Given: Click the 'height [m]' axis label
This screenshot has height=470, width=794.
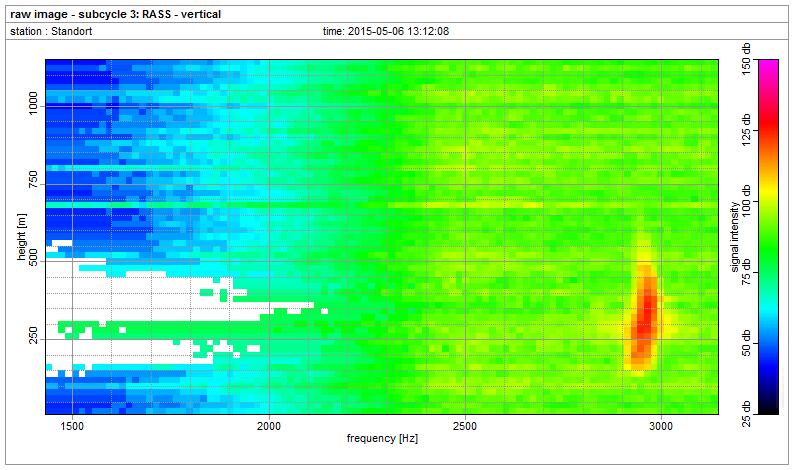Looking at the screenshot, I should coord(21,235).
